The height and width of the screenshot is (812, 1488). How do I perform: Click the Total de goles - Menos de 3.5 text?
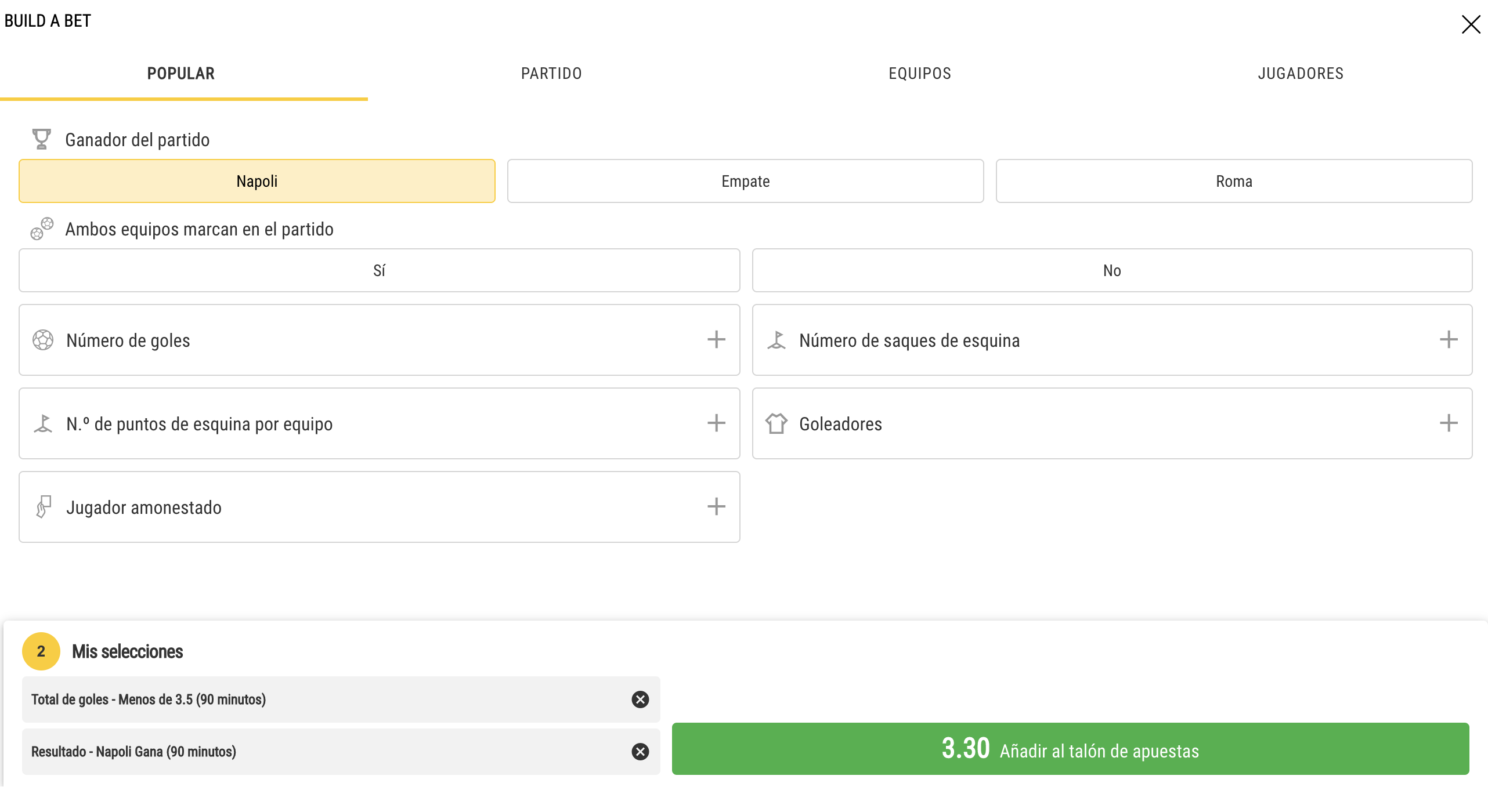(149, 699)
